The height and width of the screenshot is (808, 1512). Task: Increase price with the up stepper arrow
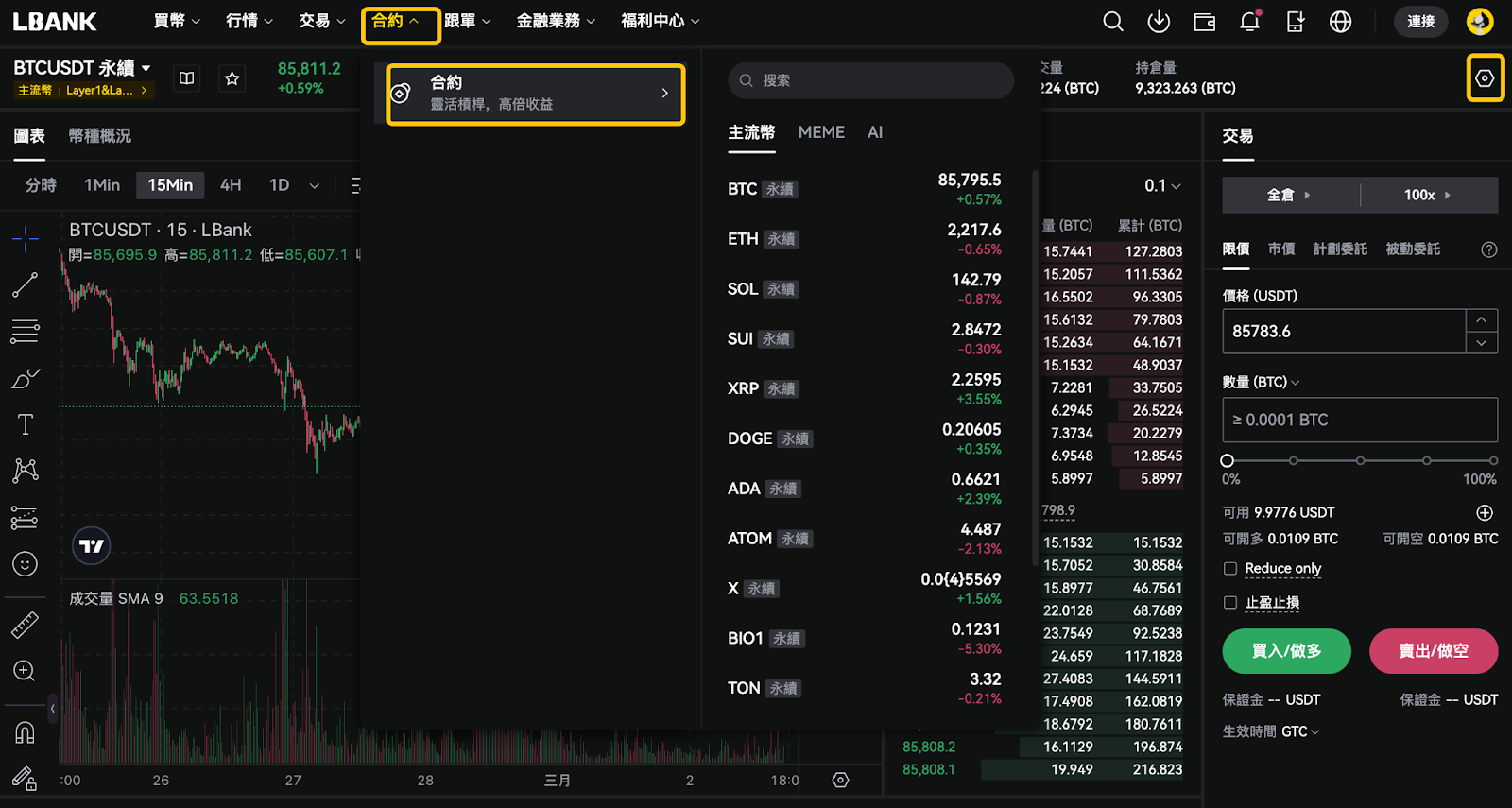(1482, 320)
